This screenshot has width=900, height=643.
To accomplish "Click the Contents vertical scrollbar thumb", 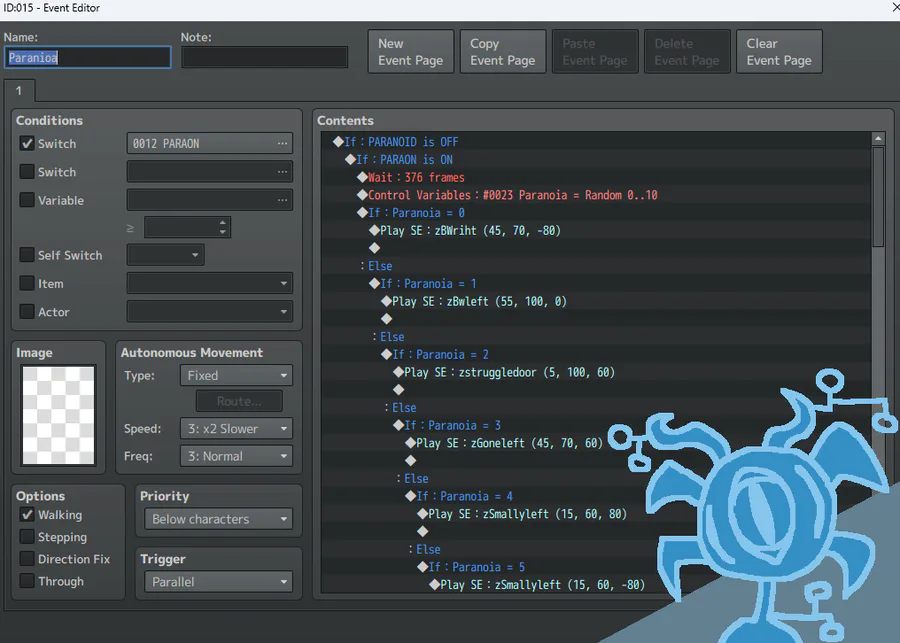I will (x=878, y=197).
